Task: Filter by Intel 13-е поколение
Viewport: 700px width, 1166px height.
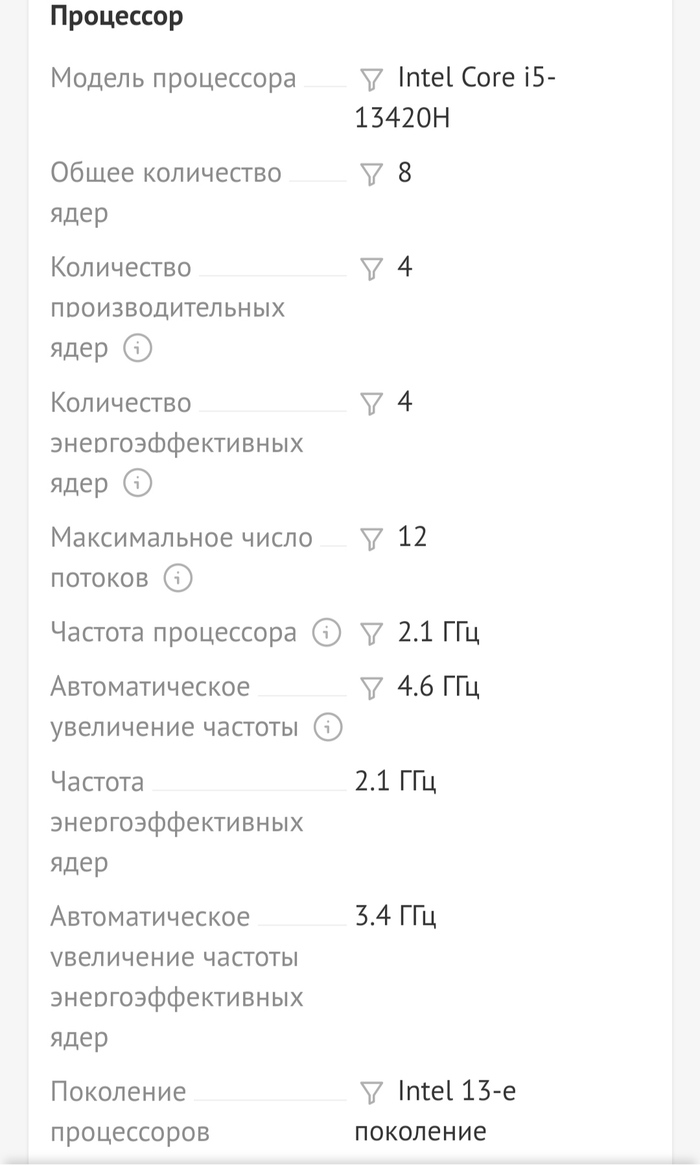Action: (371, 1093)
